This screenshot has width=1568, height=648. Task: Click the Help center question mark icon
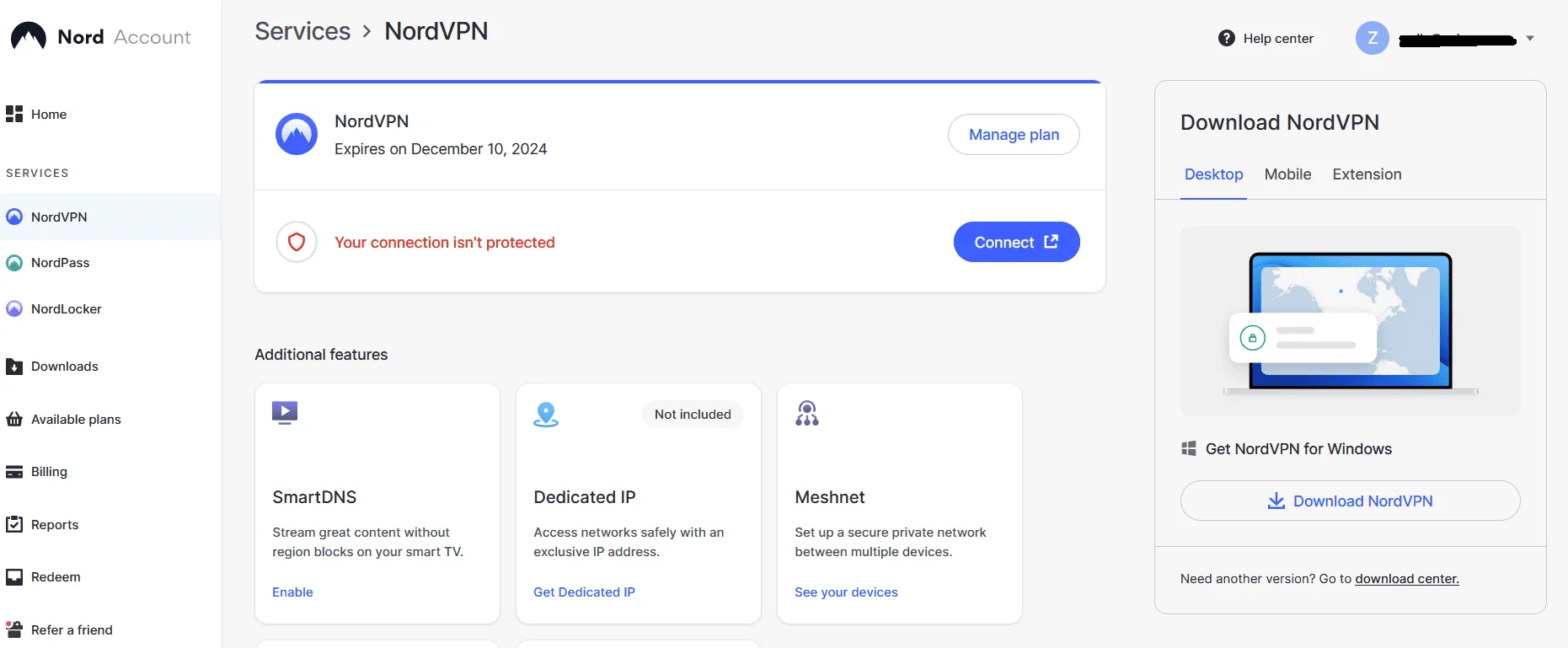1227,38
